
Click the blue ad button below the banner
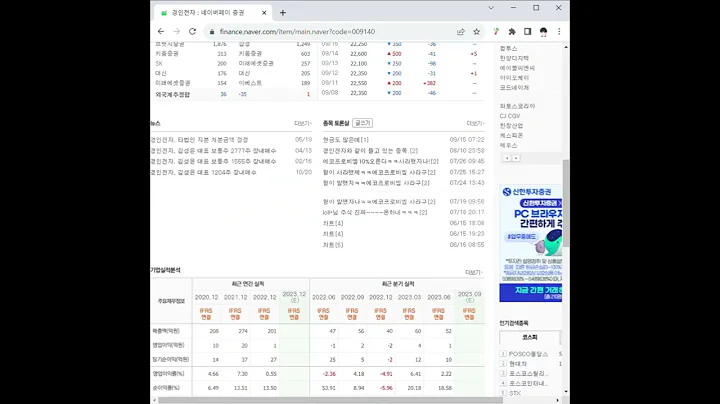click(x=530, y=292)
